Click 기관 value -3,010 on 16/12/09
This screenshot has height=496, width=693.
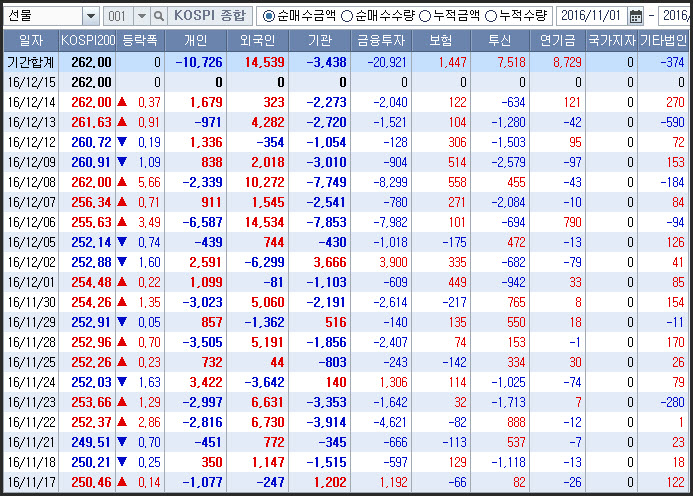(326, 162)
